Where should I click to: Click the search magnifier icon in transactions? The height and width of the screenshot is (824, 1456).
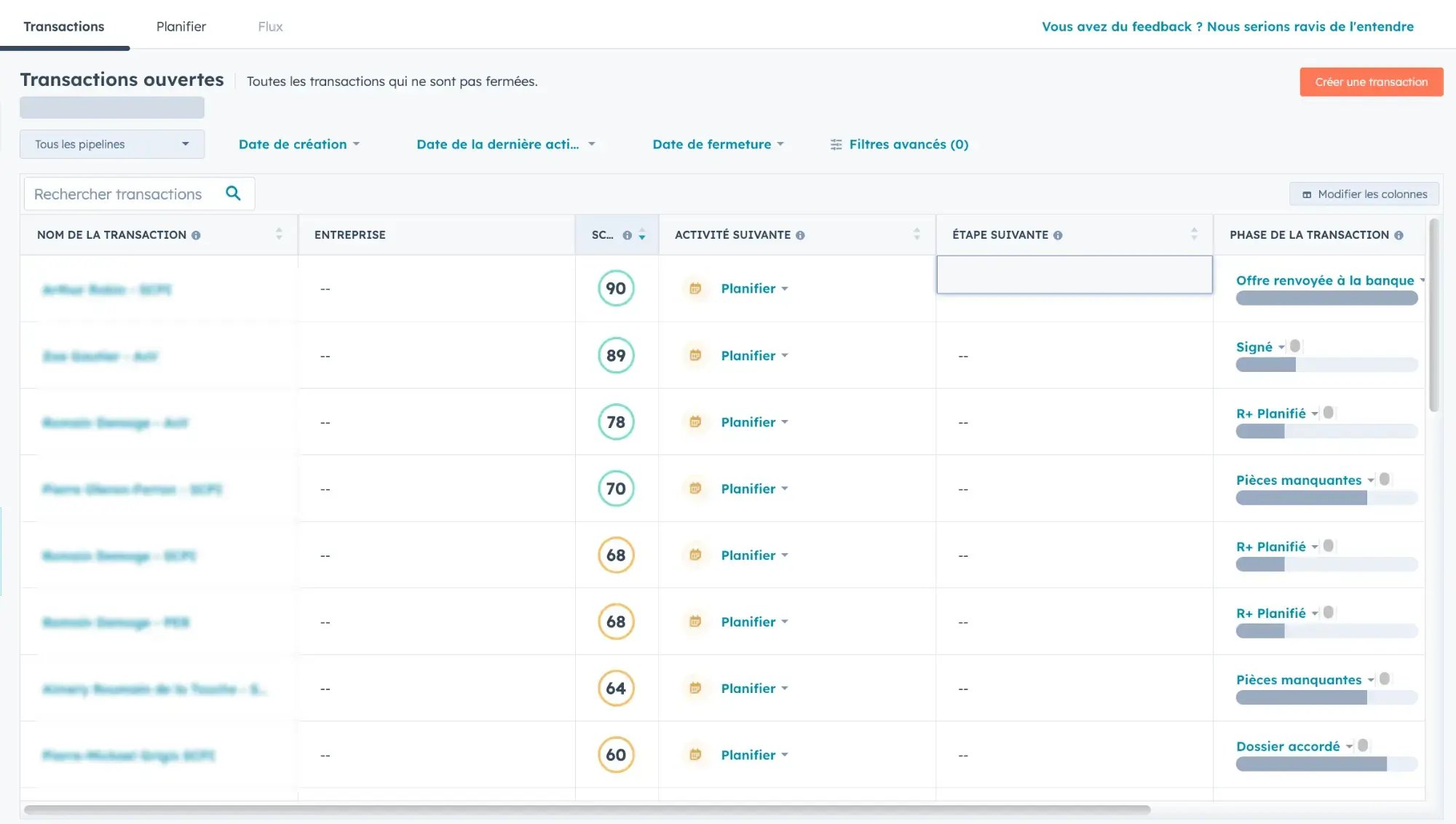[x=233, y=194]
